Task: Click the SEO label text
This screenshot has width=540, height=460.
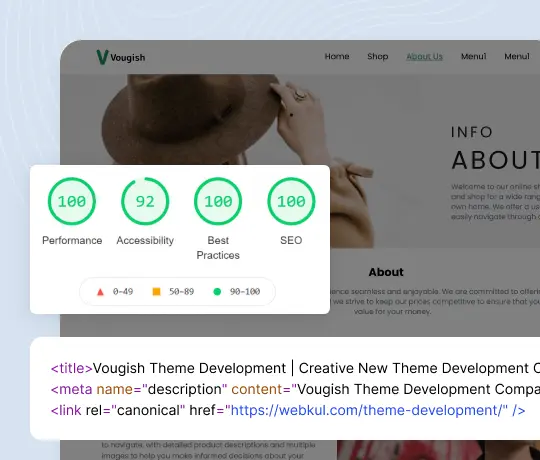Action: point(291,240)
